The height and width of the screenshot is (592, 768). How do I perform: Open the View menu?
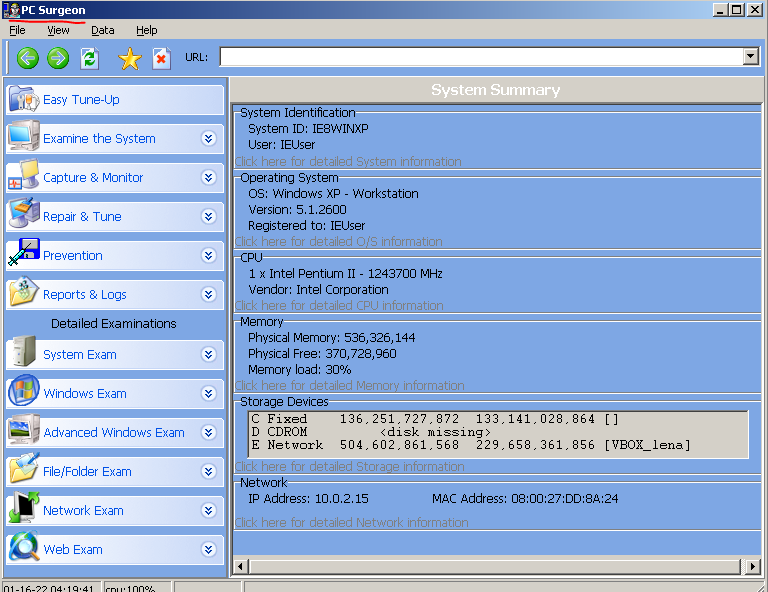[x=58, y=30]
